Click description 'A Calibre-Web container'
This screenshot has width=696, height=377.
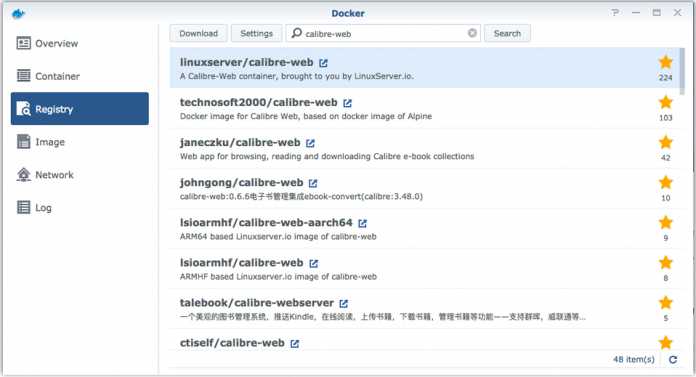297,76
